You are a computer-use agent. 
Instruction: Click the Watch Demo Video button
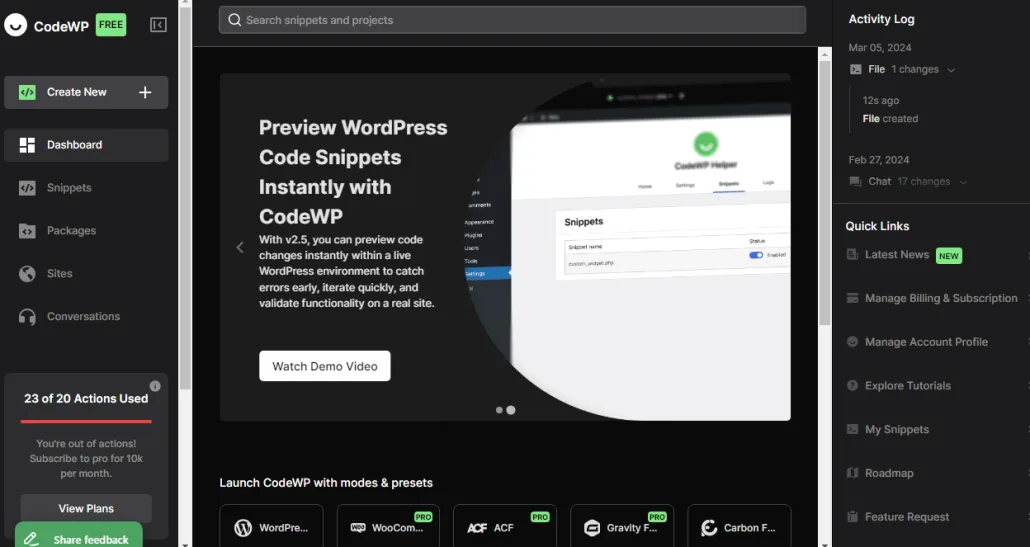[x=325, y=366]
